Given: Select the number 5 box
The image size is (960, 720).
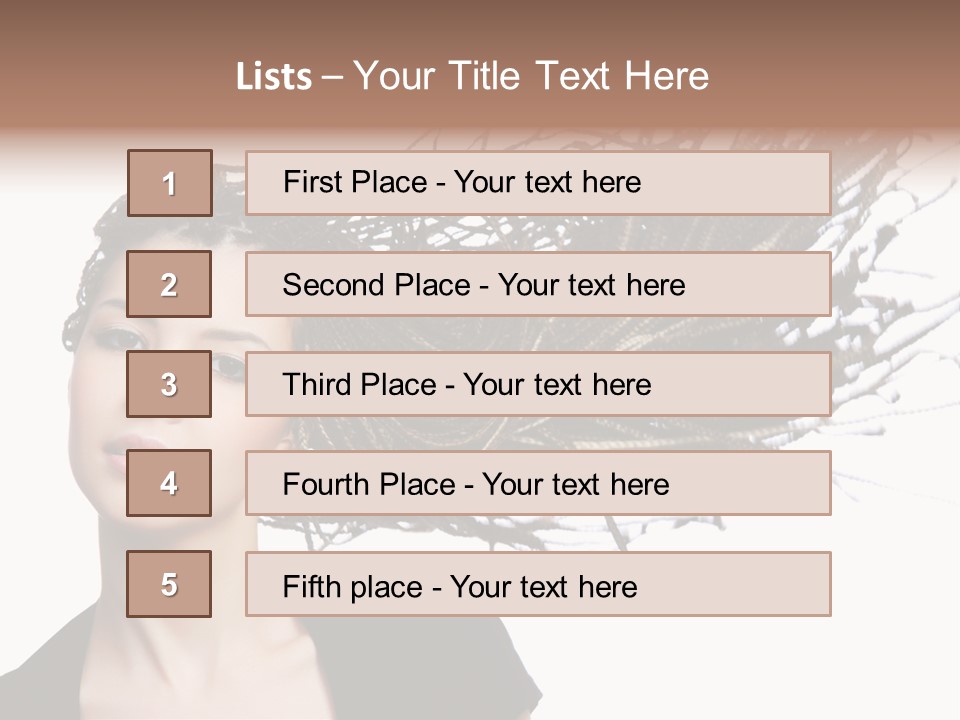Looking at the screenshot, I should (x=169, y=584).
